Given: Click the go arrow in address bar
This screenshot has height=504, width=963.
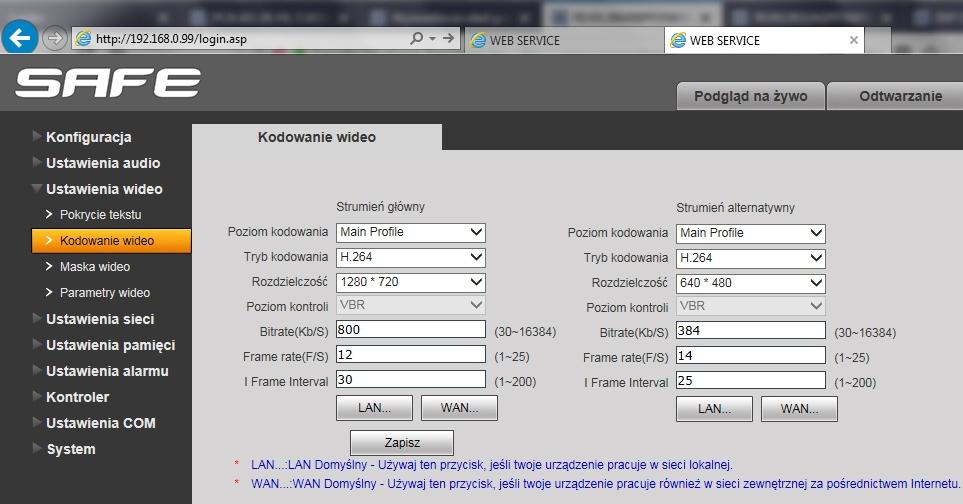Looking at the screenshot, I should coord(449,39).
